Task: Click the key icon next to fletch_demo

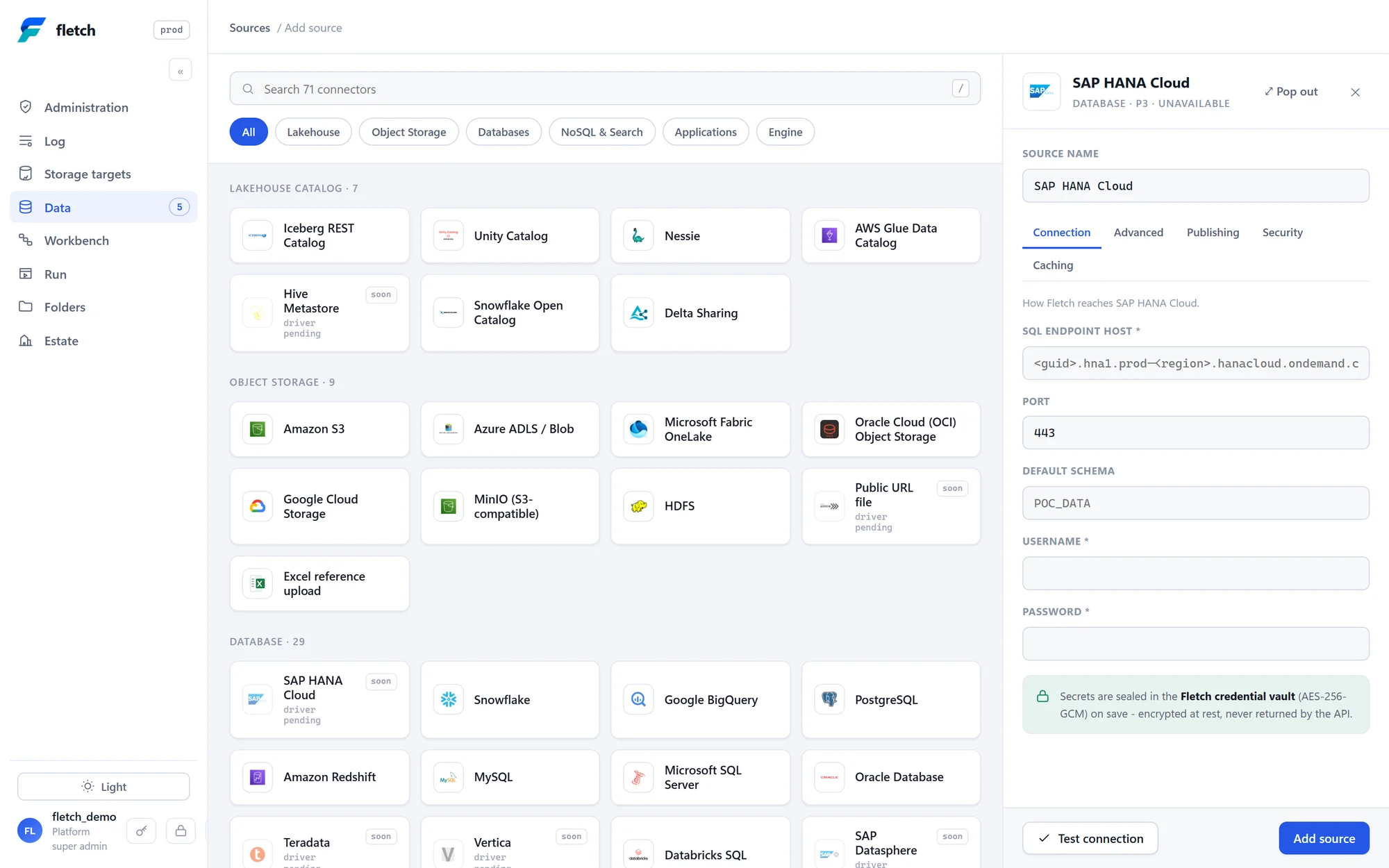Action: tap(142, 831)
